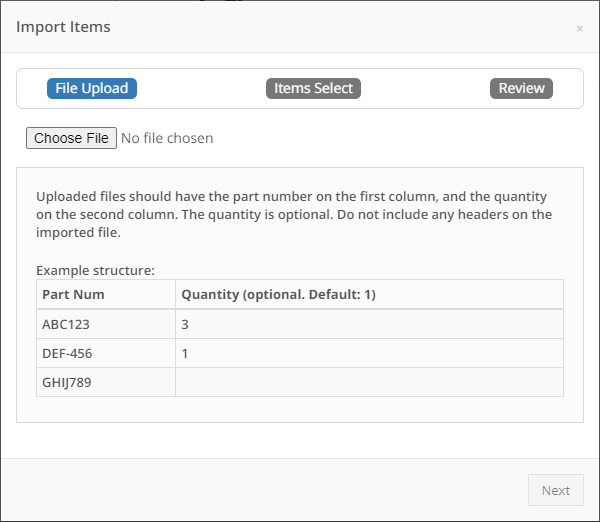
Task: Go to the Items Select step
Action: pyautogui.click(x=313, y=88)
